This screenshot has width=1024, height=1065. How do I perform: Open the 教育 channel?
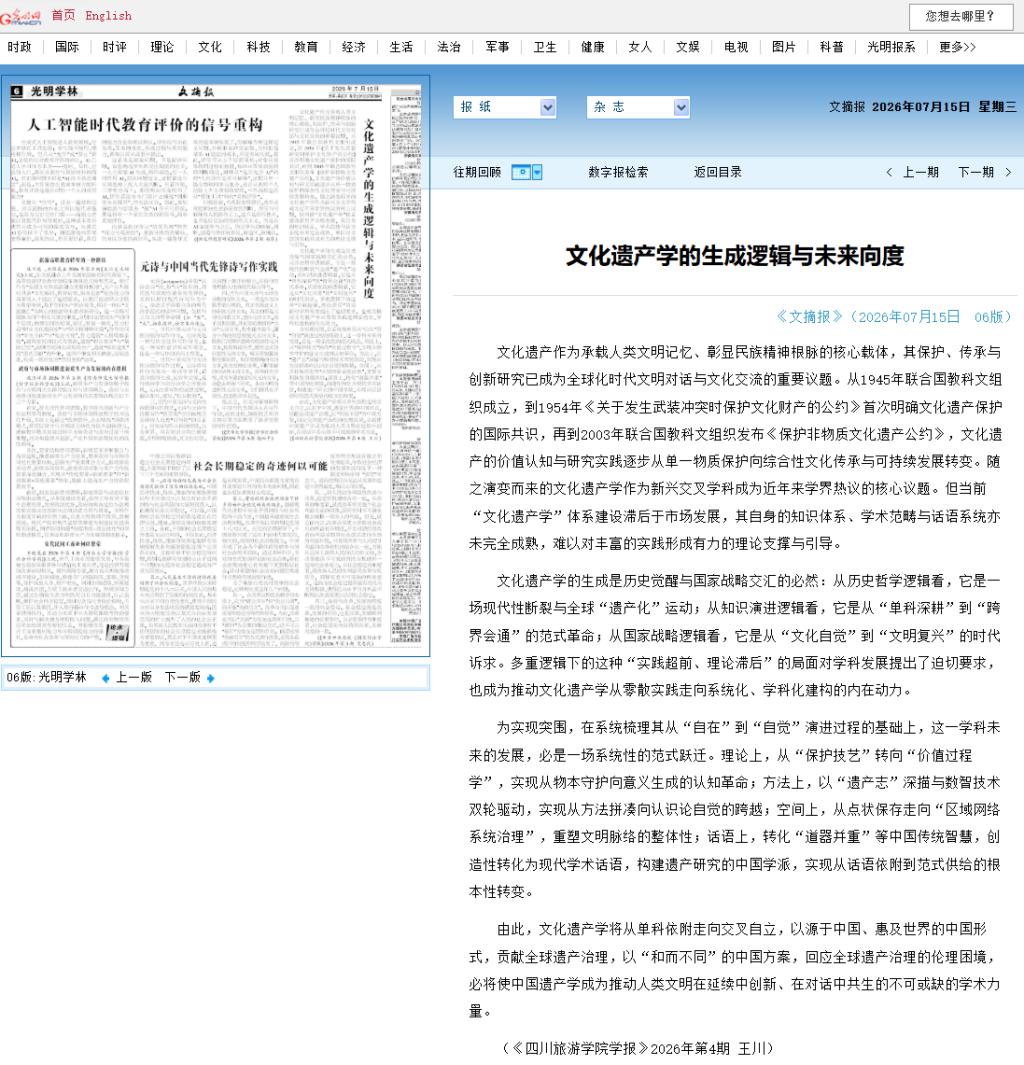coord(306,47)
